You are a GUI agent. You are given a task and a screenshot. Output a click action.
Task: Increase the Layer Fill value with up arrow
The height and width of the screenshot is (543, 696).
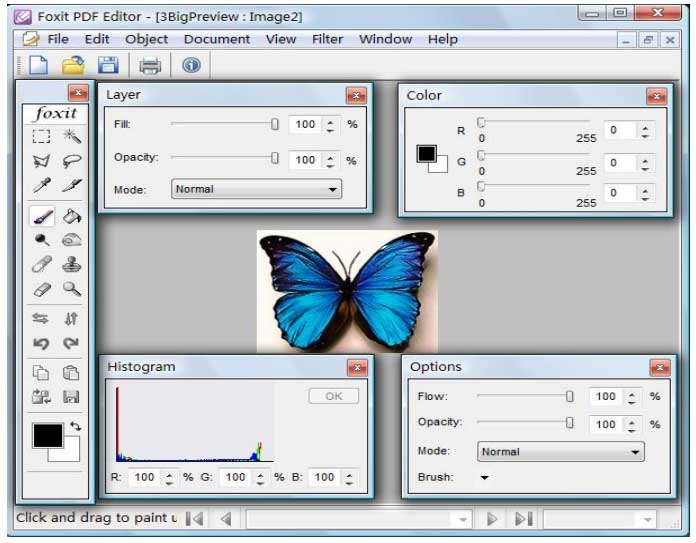pos(330,121)
